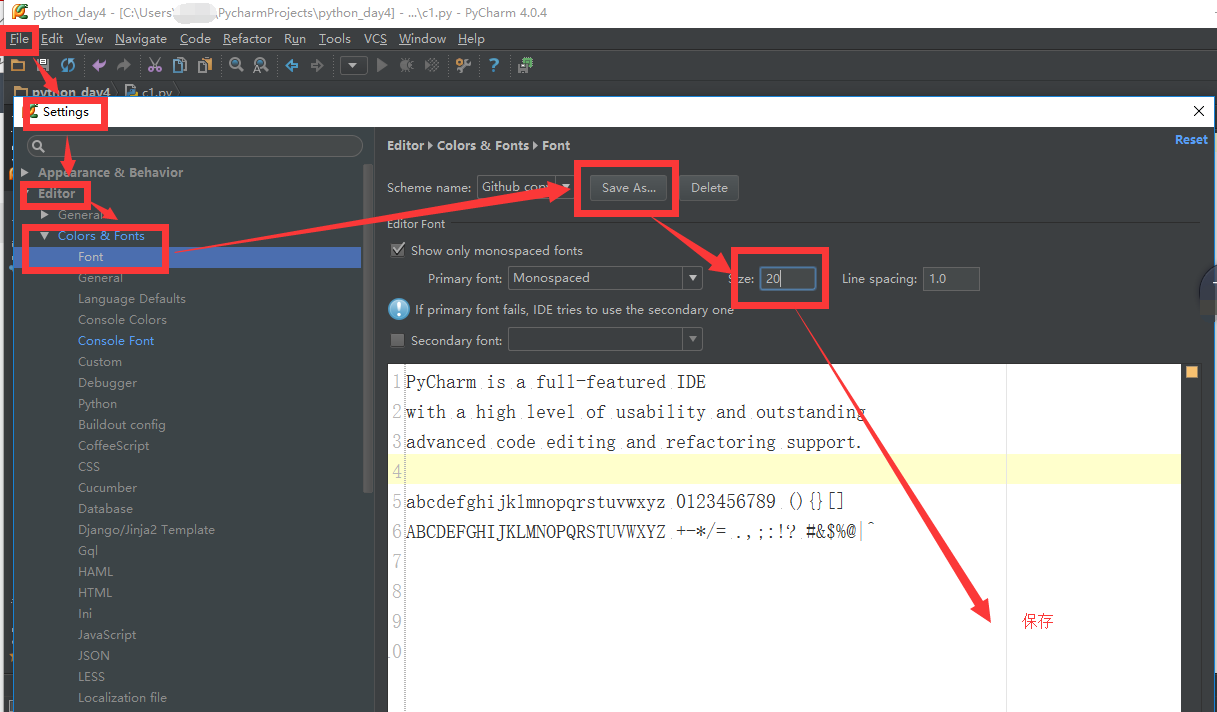Select JavaScript in the settings tree
The image size is (1217, 712).
coord(107,634)
